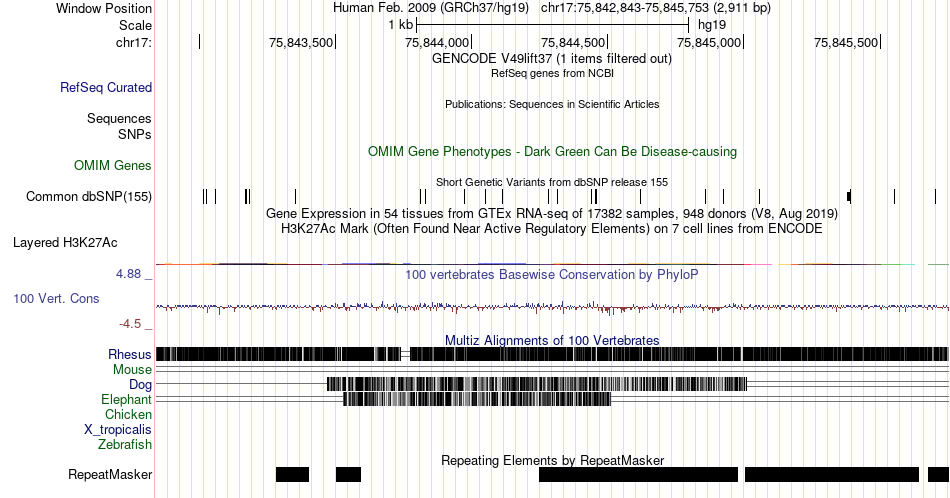Click the SNPs track label
950x498 pixels.
[135, 134]
